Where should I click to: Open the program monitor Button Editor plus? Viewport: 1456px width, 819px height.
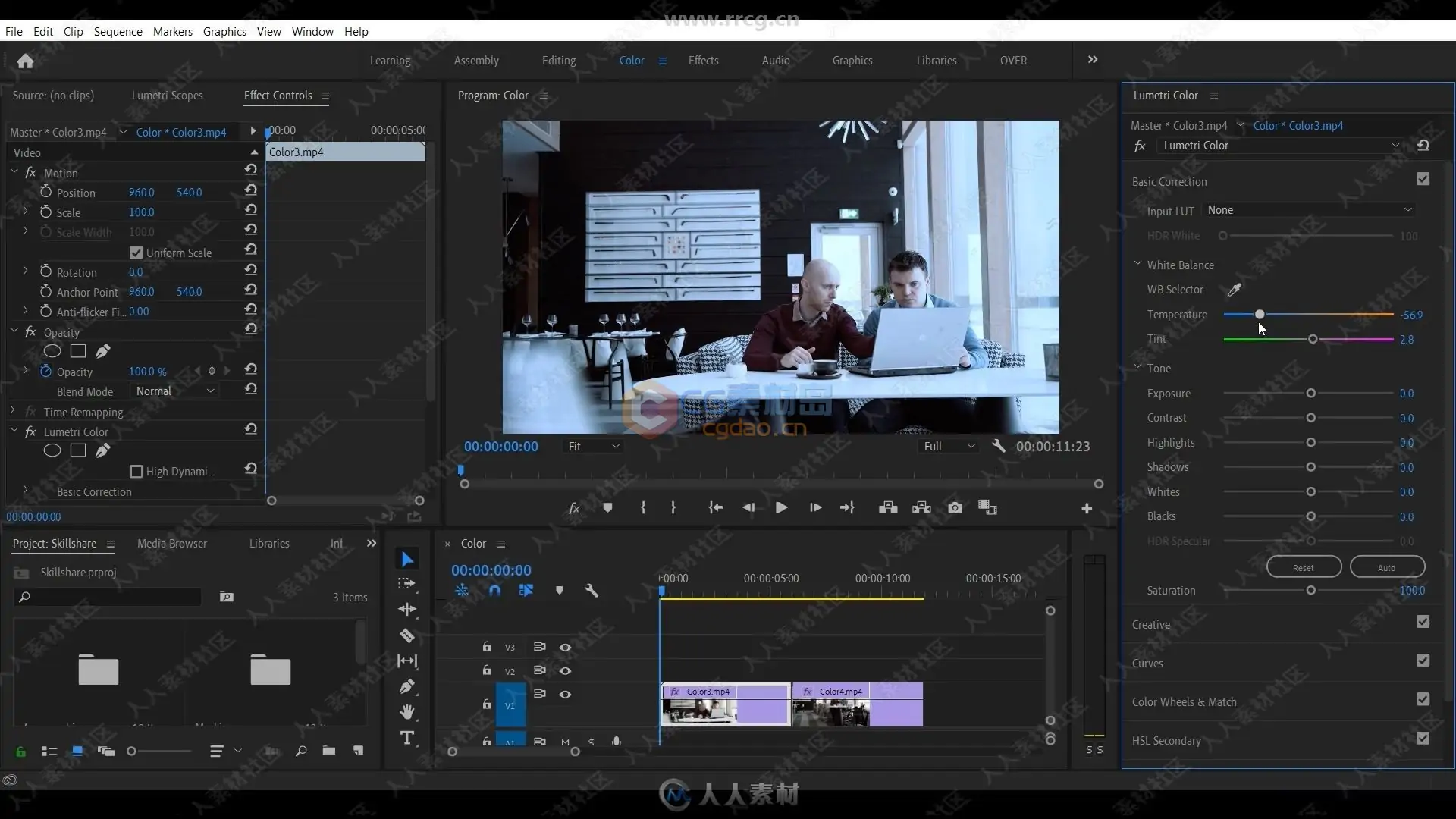tap(1087, 509)
